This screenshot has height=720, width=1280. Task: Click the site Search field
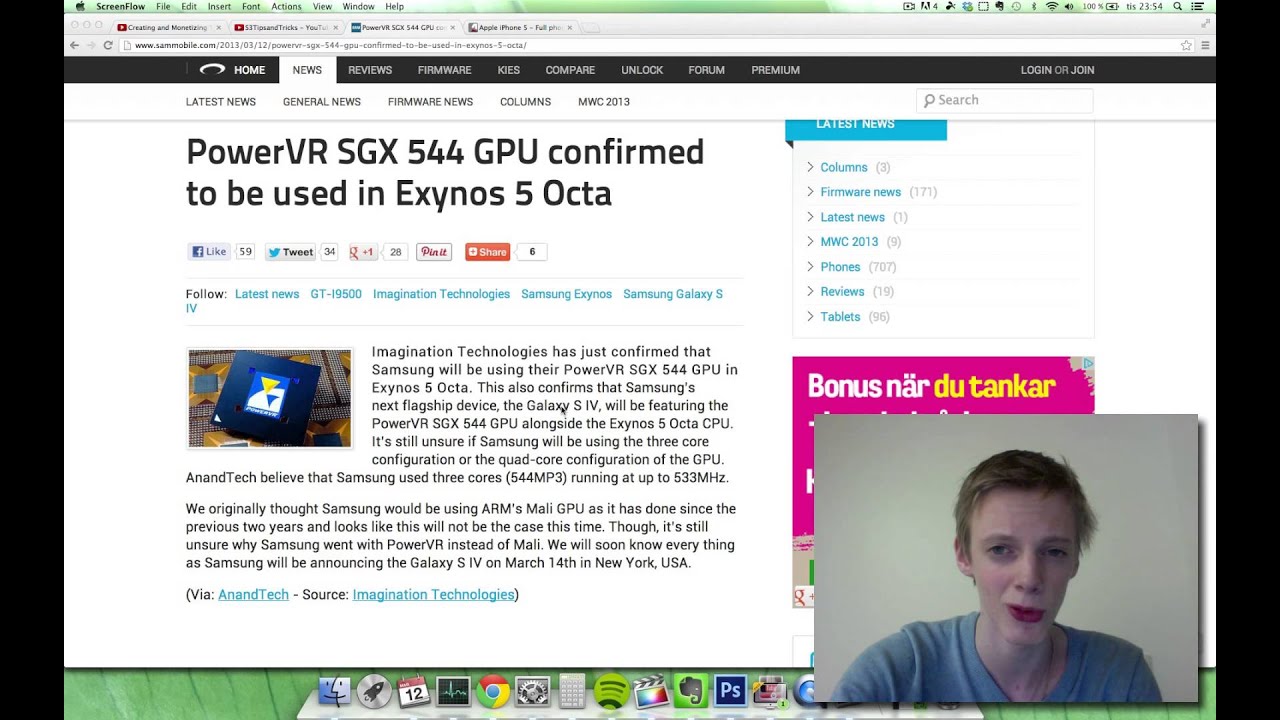point(1004,100)
